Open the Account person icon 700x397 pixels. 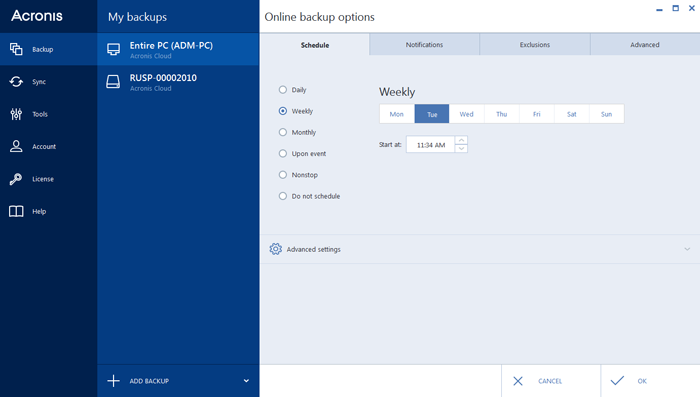point(16,146)
